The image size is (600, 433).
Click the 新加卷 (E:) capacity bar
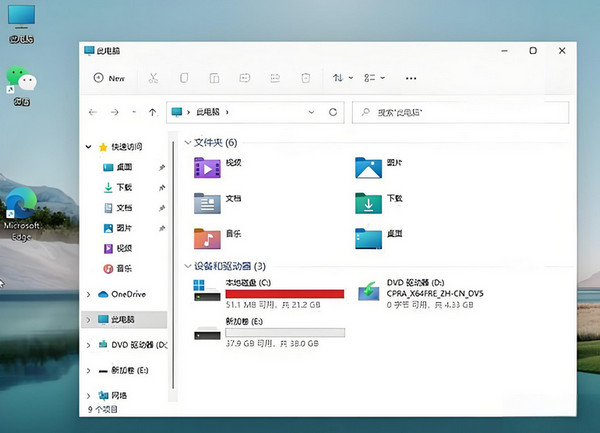(284, 332)
